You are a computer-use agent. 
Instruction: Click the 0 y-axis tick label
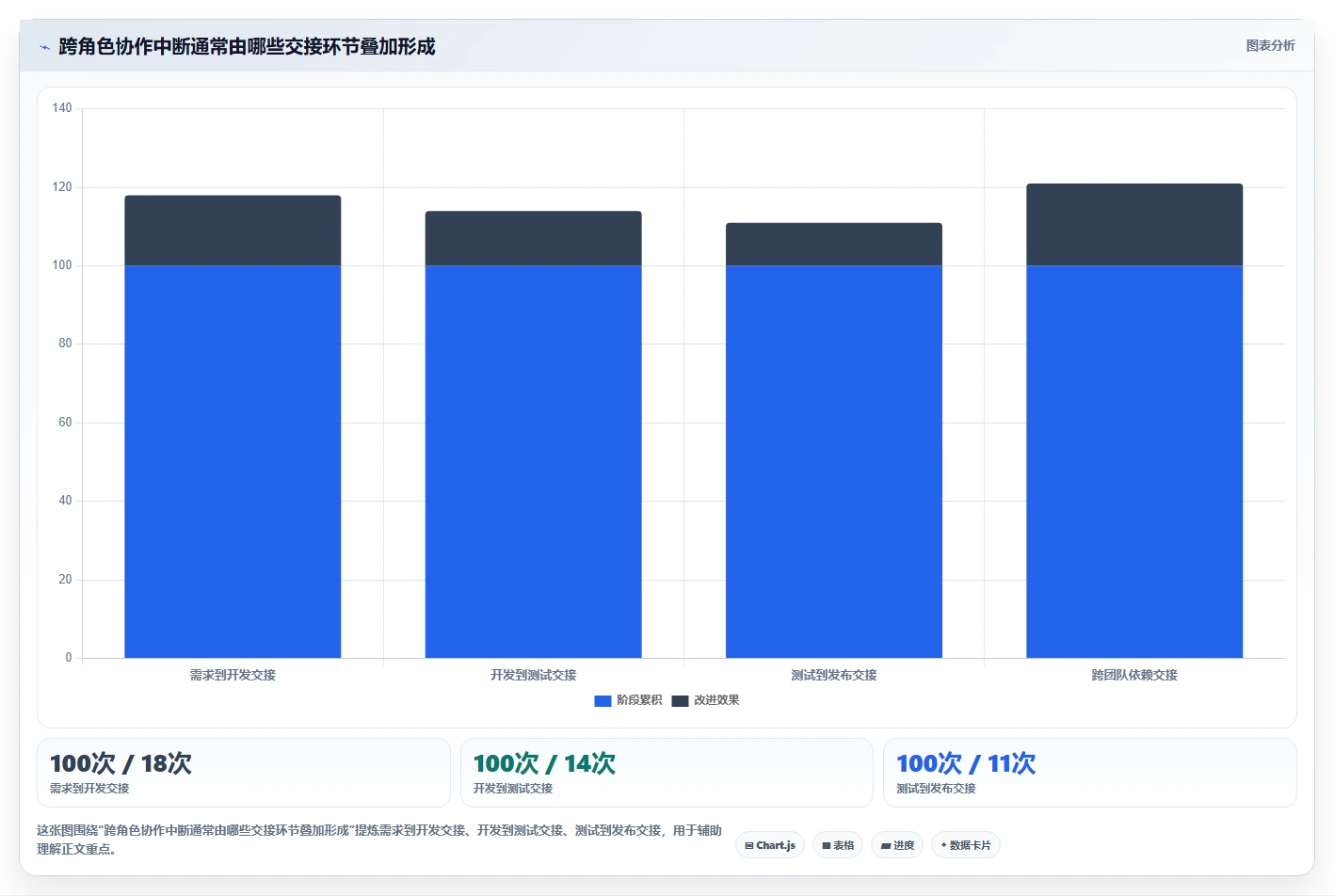pyautogui.click(x=69, y=658)
